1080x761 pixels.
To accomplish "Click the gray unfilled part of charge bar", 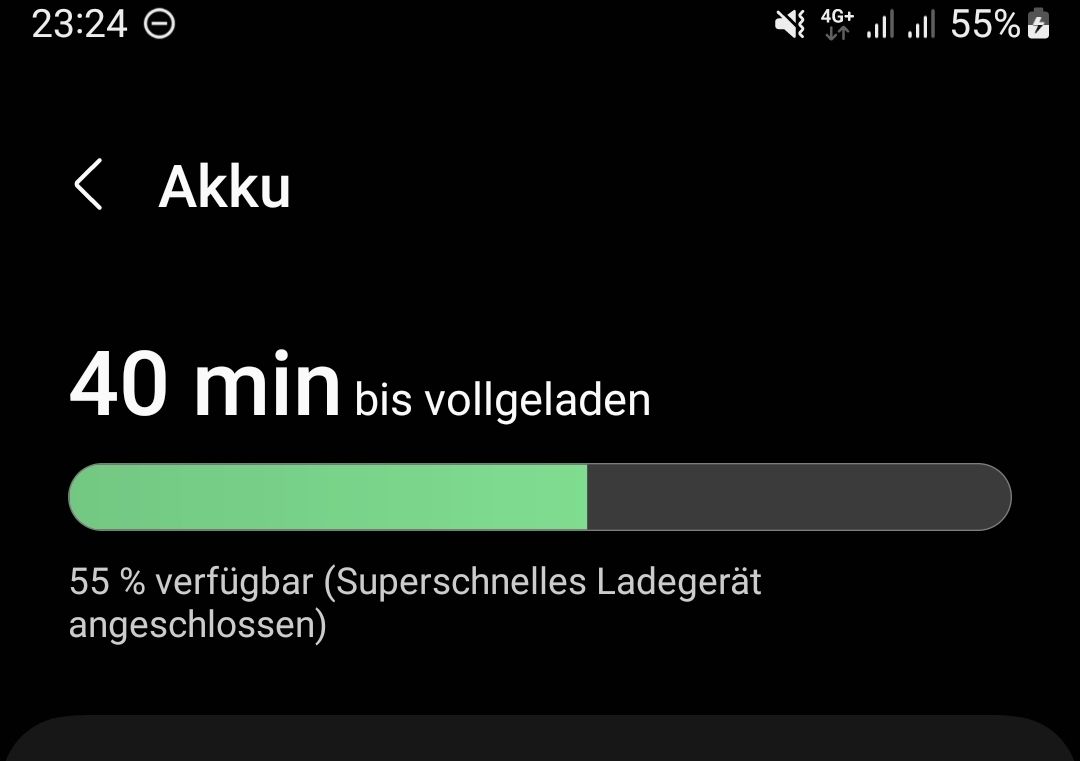I will pyautogui.click(x=799, y=497).
